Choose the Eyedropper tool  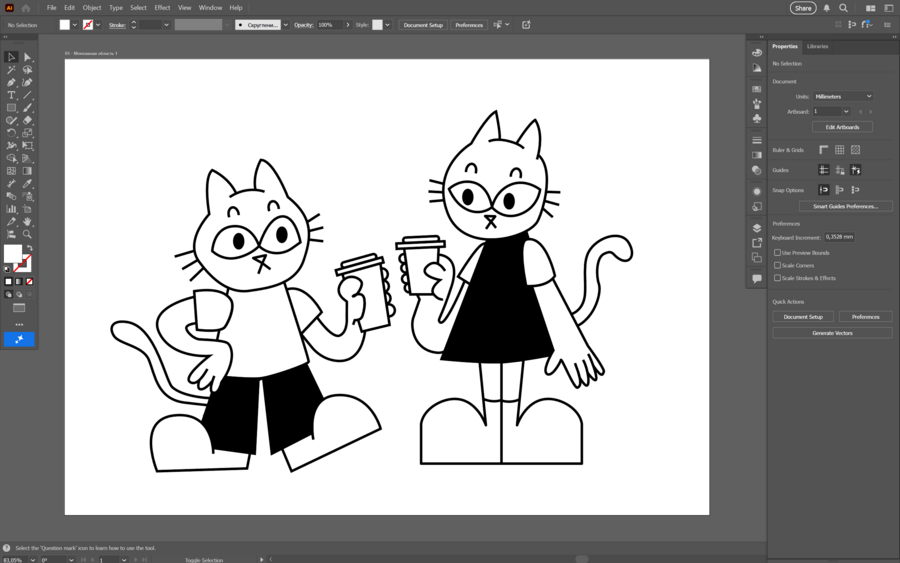click(x=27, y=184)
